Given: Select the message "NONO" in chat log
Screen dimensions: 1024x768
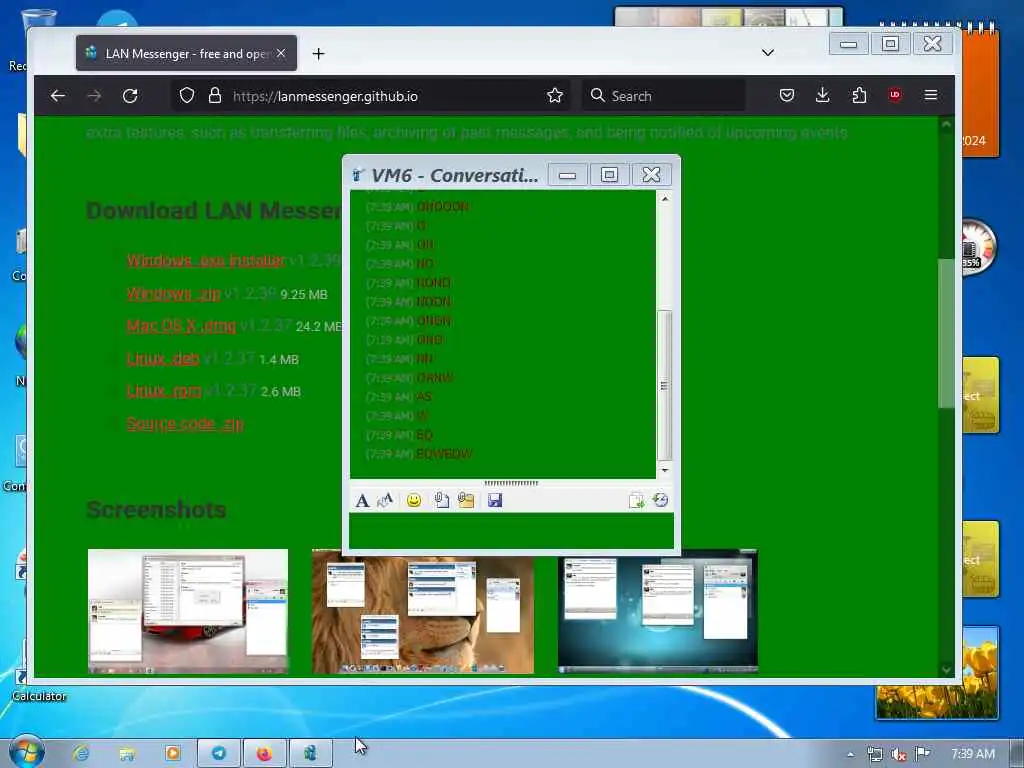Looking at the screenshot, I should point(434,283).
